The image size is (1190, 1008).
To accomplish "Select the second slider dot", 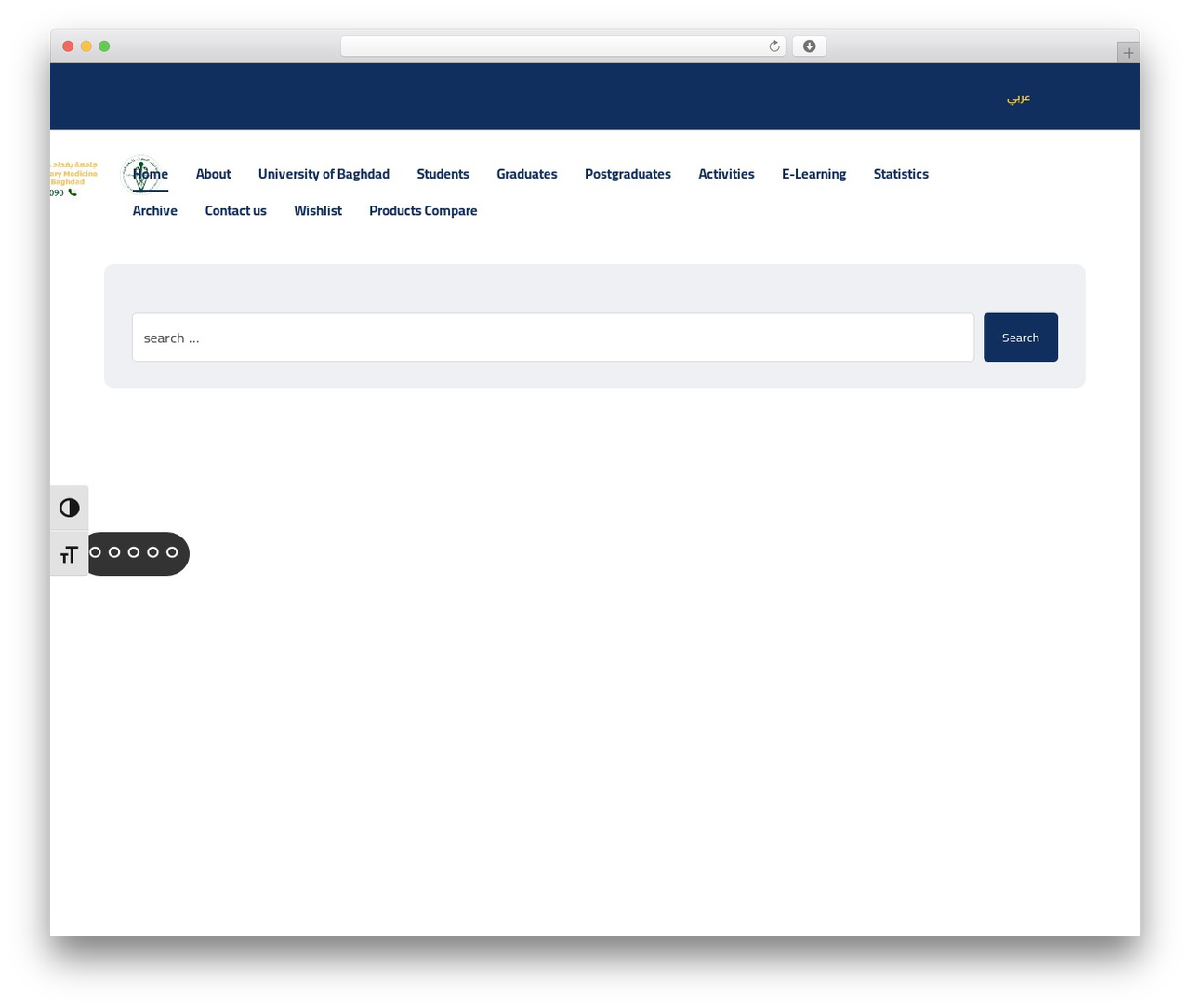I will click(x=114, y=552).
